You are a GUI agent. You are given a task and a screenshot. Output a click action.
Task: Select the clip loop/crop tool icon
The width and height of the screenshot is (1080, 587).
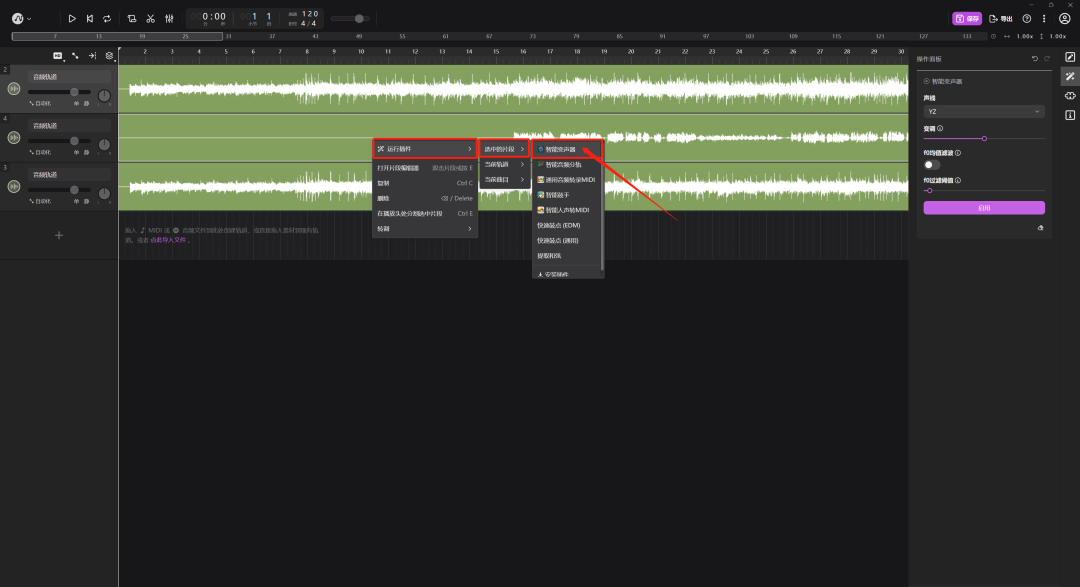(132, 19)
